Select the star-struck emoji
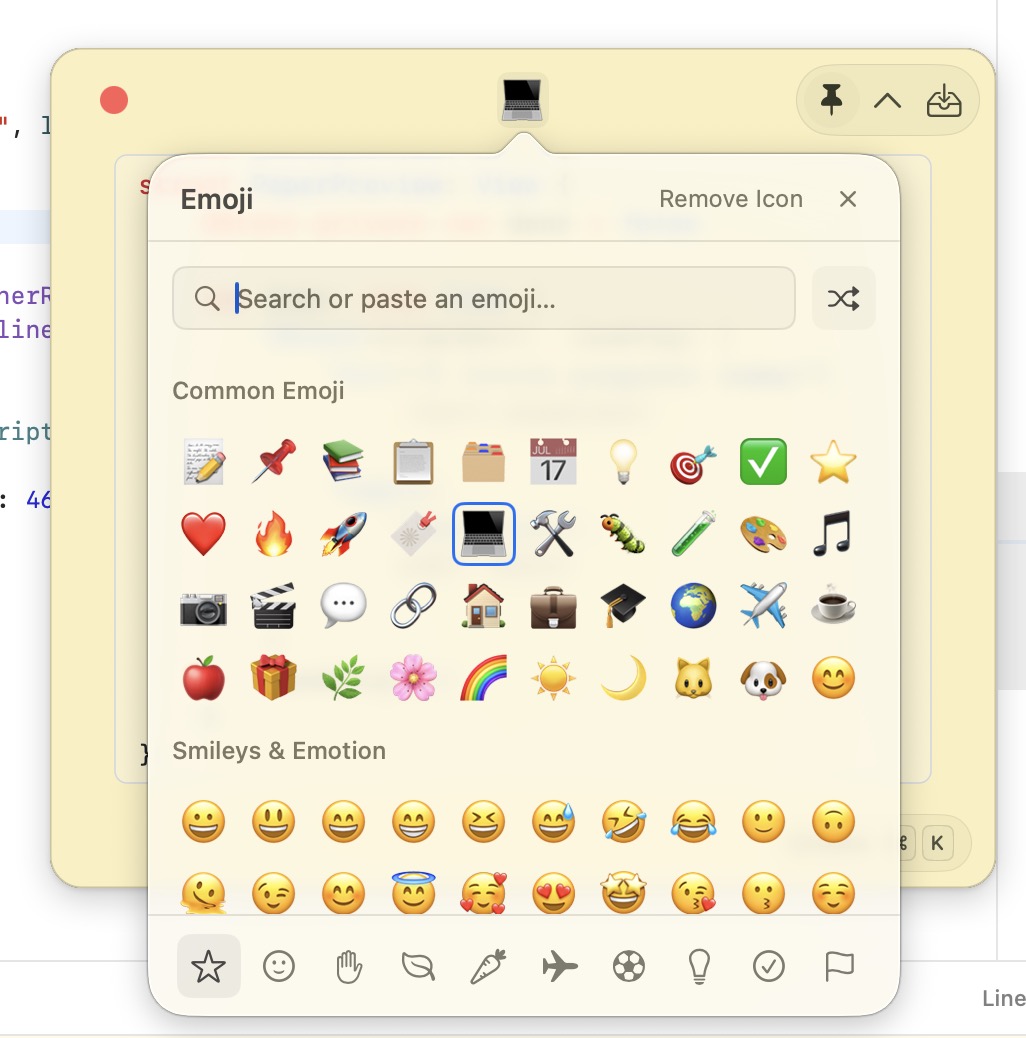The height and width of the screenshot is (1038, 1026). 624,892
